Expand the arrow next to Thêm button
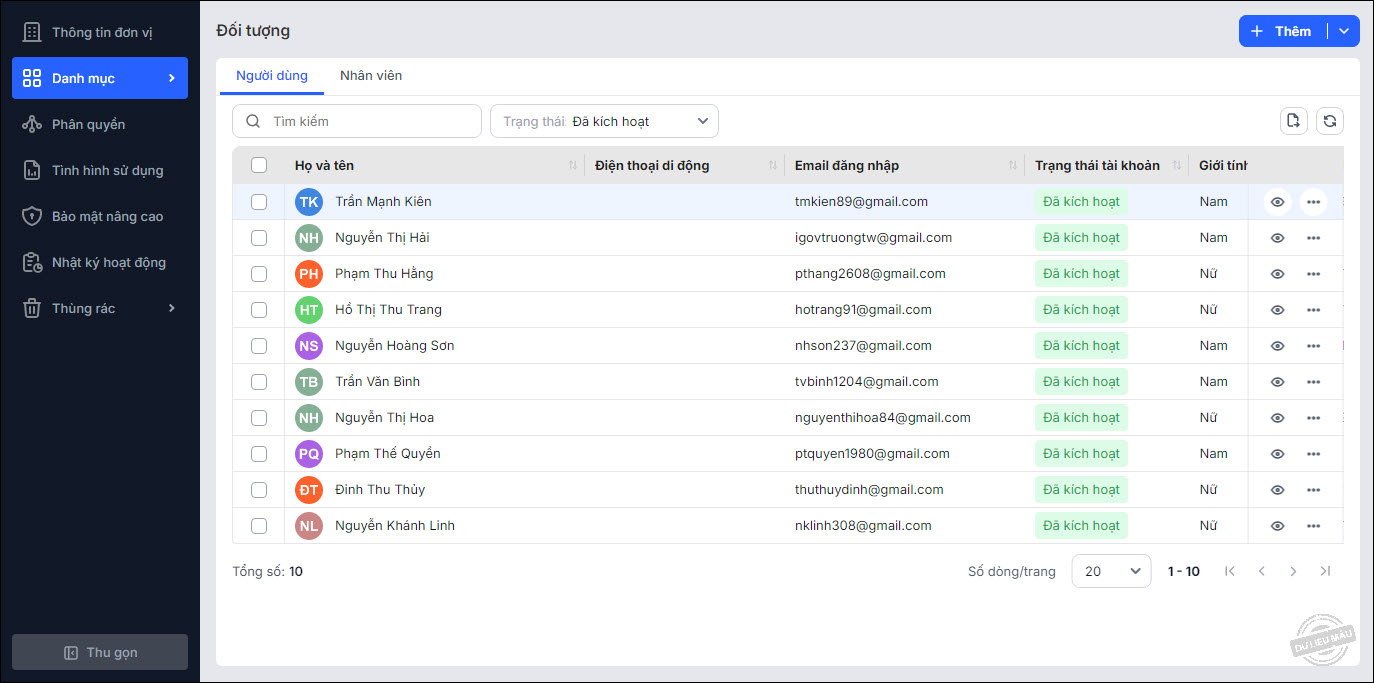Screen dimensions: 1374x683 tap(1344, 31)
